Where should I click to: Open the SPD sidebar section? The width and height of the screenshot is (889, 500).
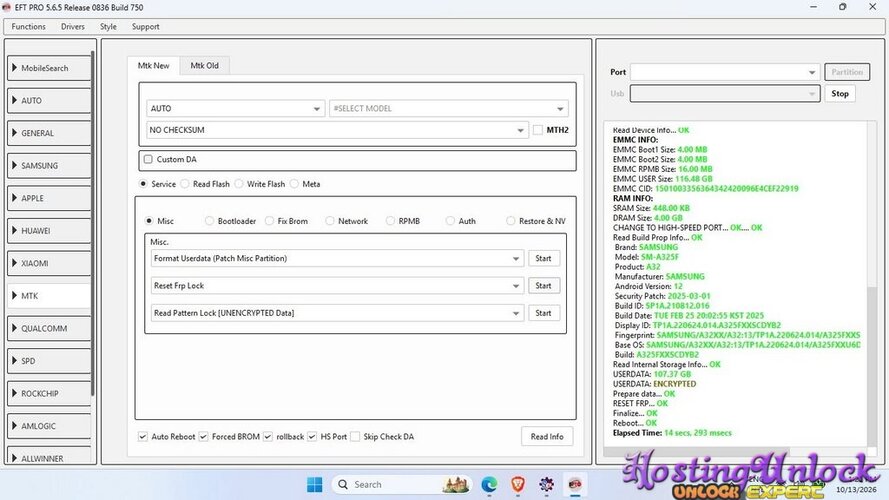pos(49,361)
